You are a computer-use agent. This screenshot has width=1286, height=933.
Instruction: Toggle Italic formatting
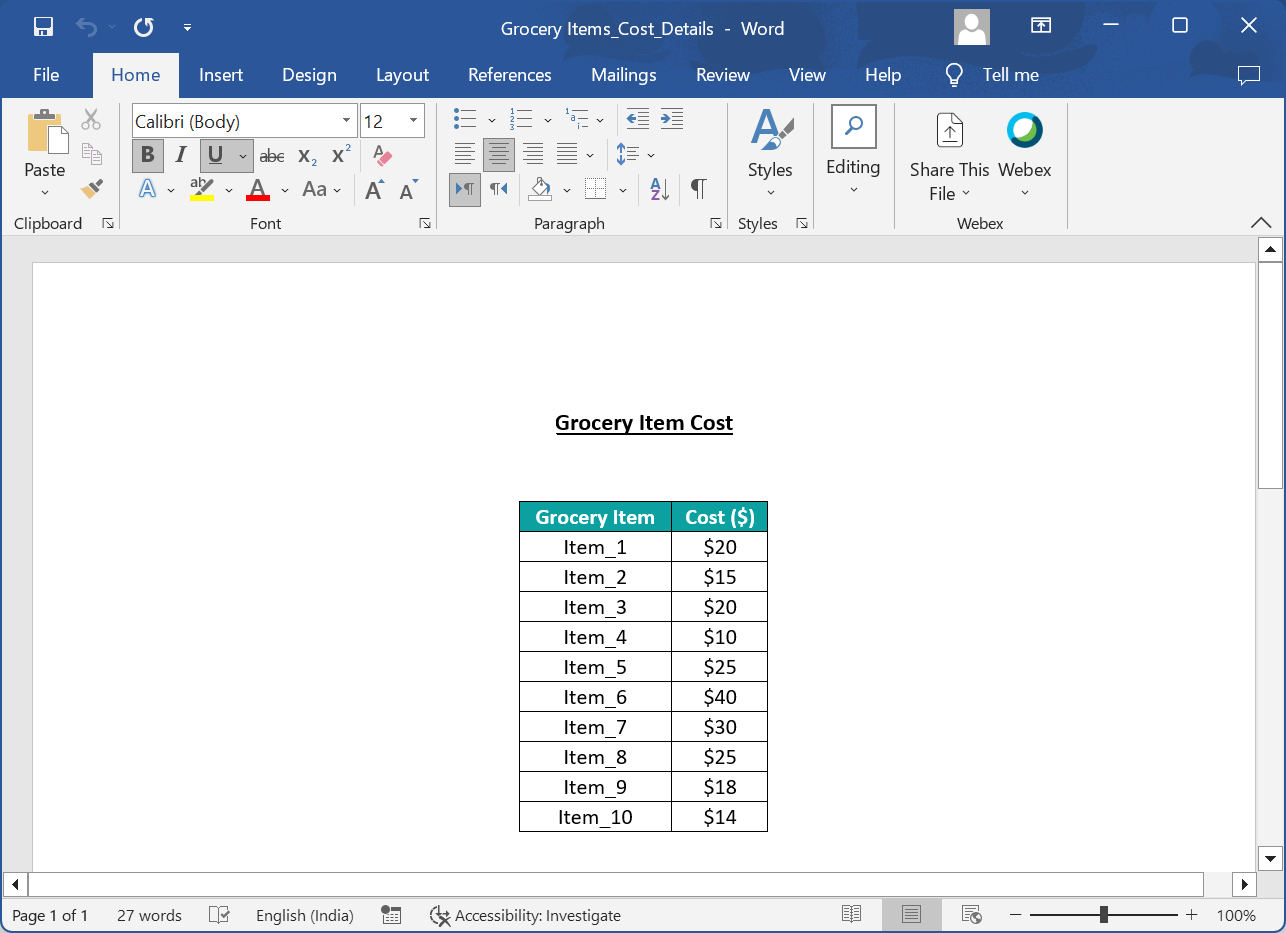click(181, 155)
